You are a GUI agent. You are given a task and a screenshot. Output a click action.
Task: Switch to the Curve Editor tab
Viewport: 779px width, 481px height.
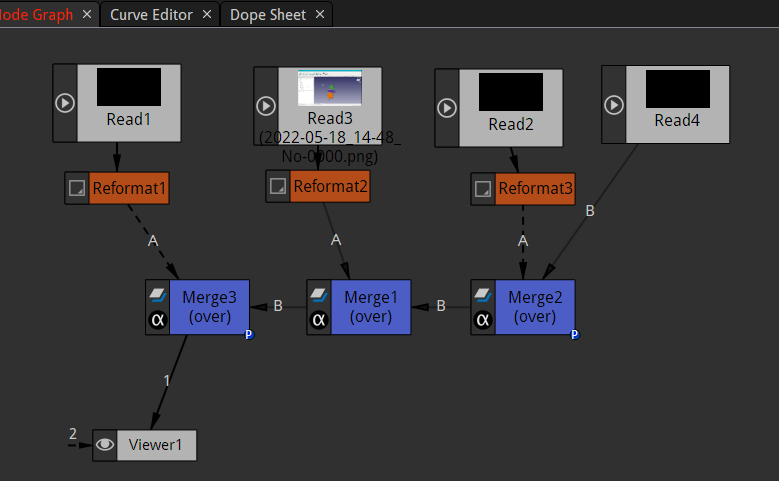pyautogui.click(x=151, y=15)
